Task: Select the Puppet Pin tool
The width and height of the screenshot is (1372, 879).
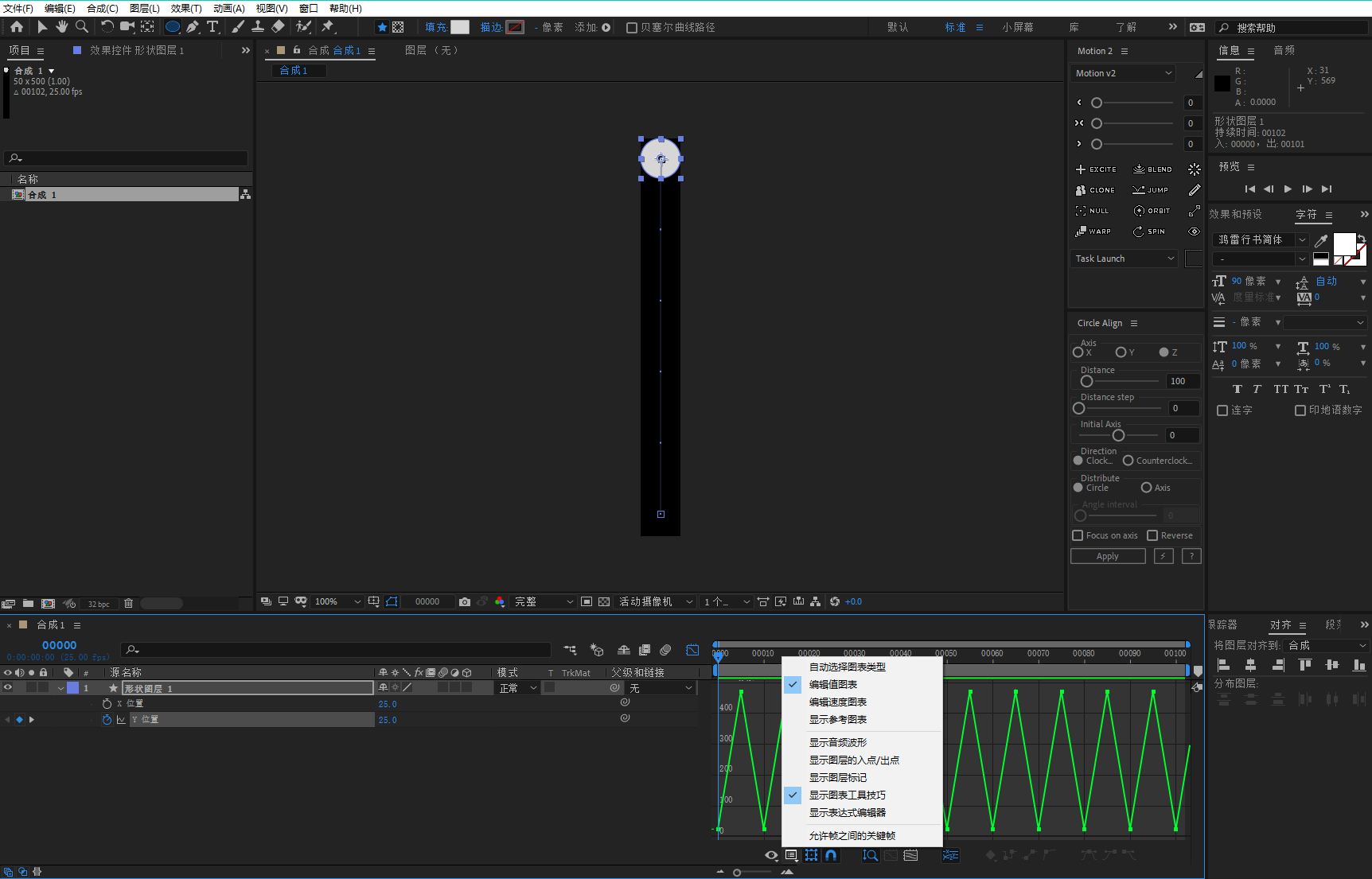Action: point(327,26)
